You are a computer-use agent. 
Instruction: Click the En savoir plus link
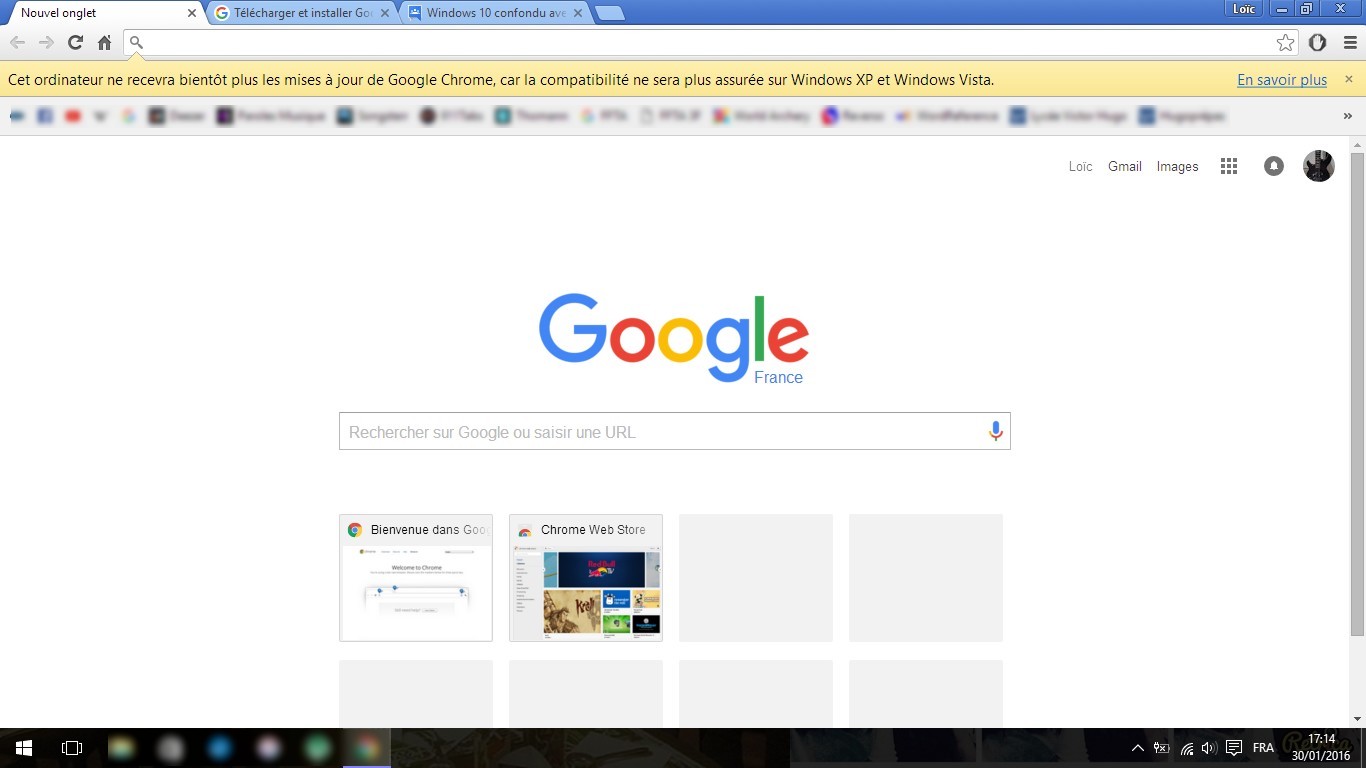(1282, 80)
